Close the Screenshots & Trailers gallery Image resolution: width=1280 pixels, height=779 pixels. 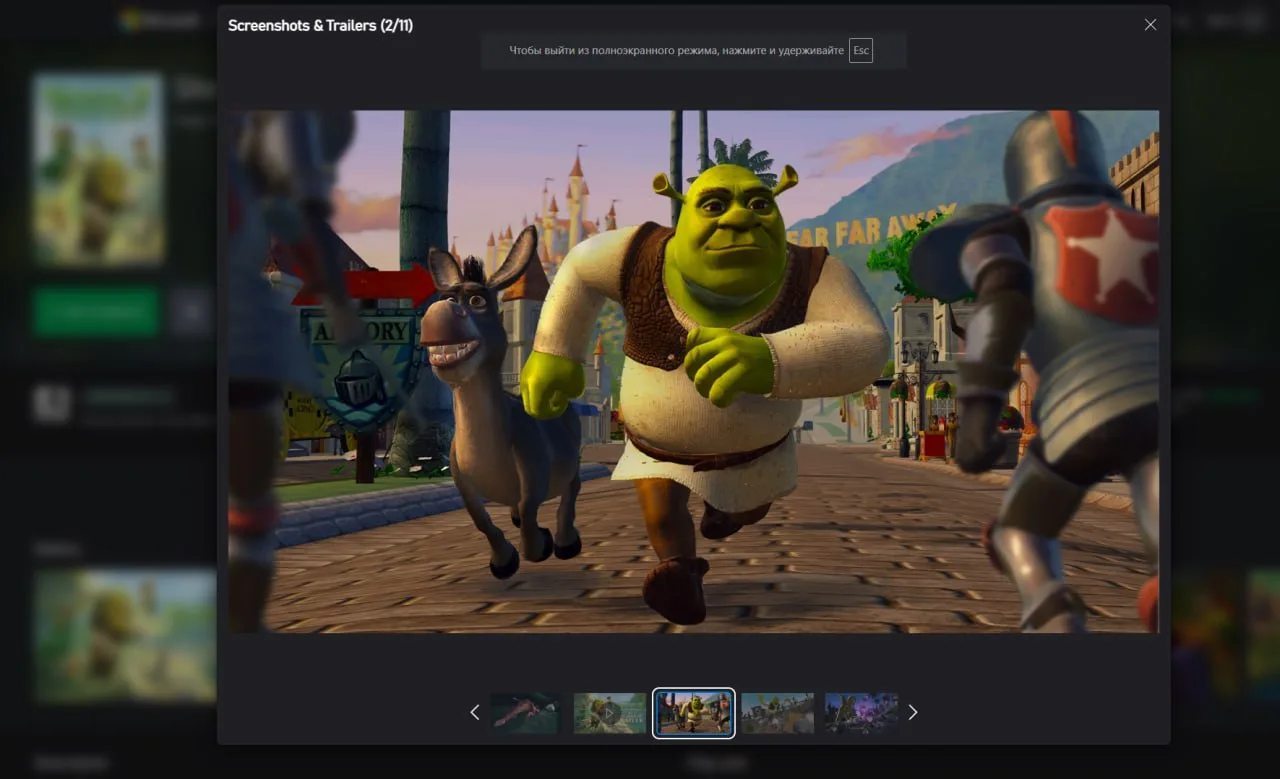click(x=1150, y=25)
